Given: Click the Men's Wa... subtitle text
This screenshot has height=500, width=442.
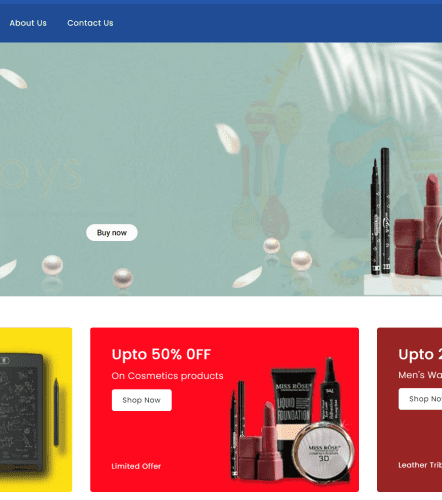Looking at the screenshot, I should (x=420, y=375).
